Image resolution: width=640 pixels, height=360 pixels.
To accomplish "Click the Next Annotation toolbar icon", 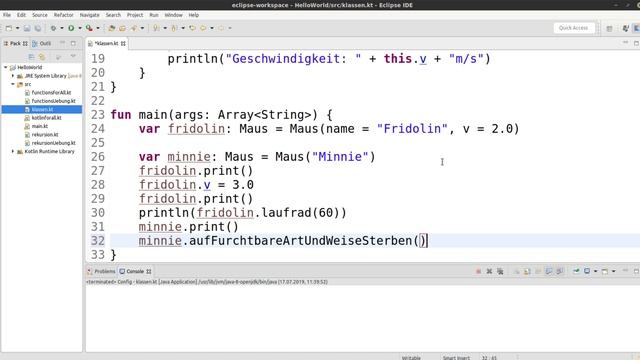I will 156,28.
